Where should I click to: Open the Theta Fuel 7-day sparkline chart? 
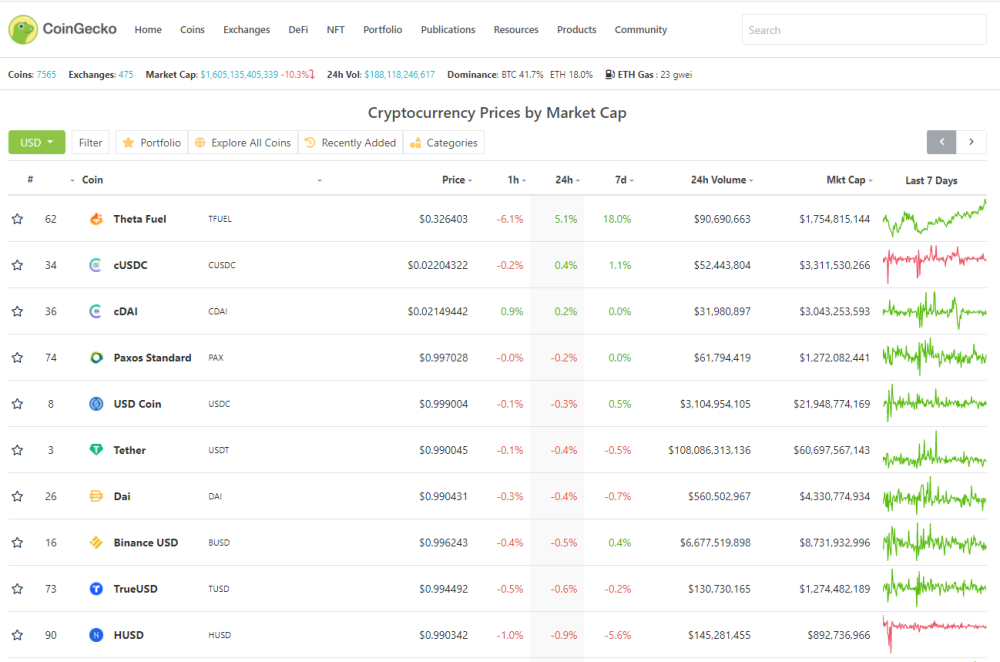[934, 219]
